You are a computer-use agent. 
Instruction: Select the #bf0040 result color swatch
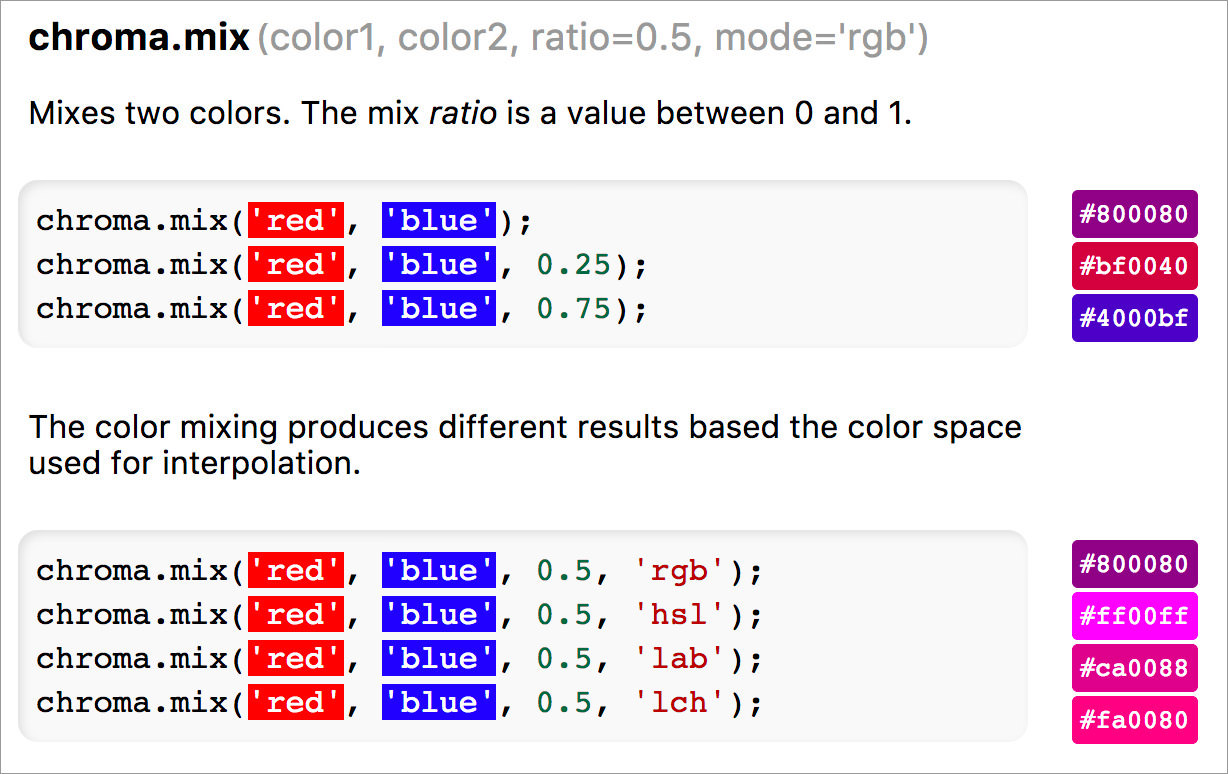click(1134, 267)
